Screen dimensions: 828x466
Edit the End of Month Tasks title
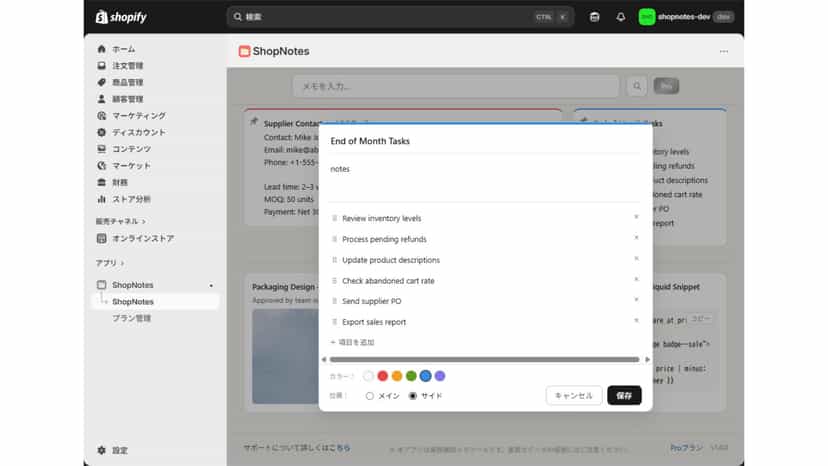coord(484,141)
